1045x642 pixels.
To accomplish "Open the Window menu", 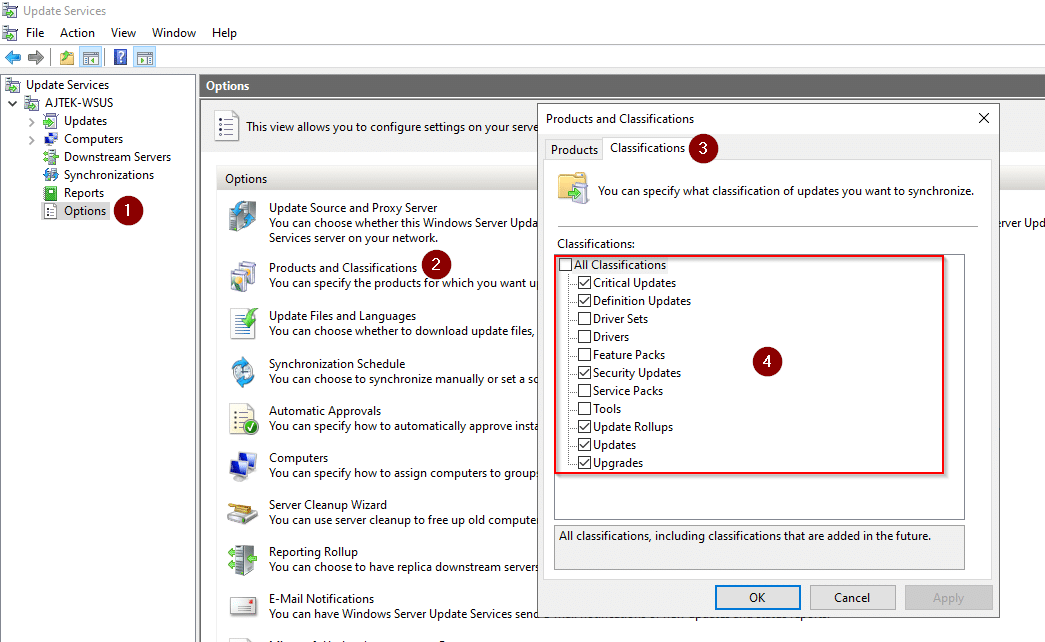I will point(174,33).
